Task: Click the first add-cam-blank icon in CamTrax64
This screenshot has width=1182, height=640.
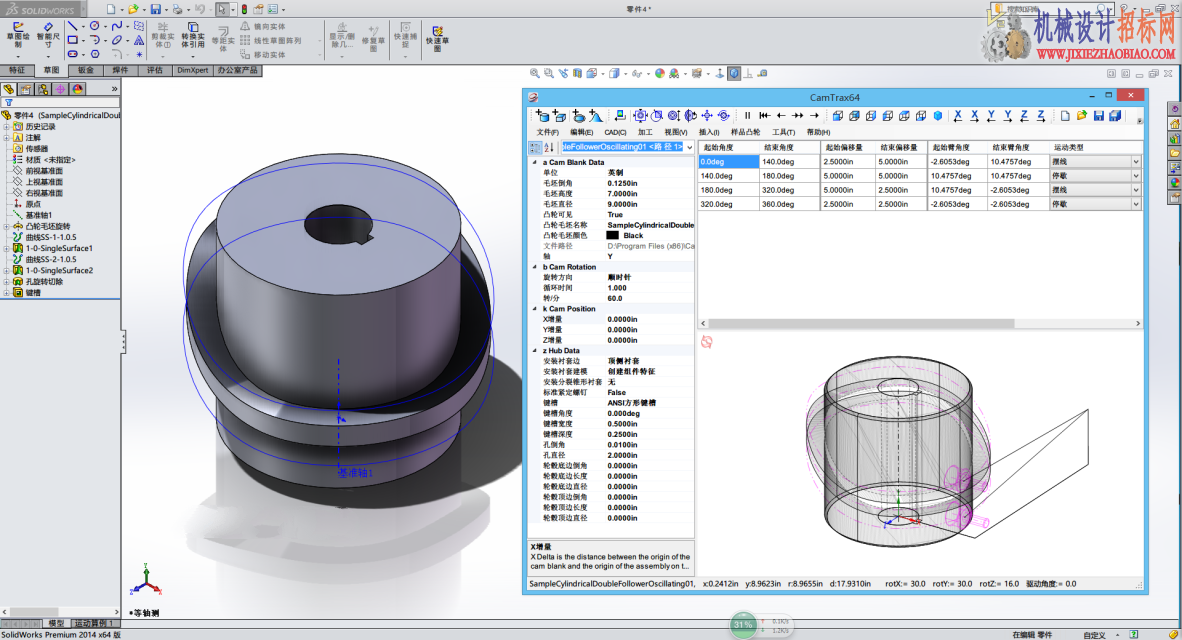Action: [x=543, y=115]
